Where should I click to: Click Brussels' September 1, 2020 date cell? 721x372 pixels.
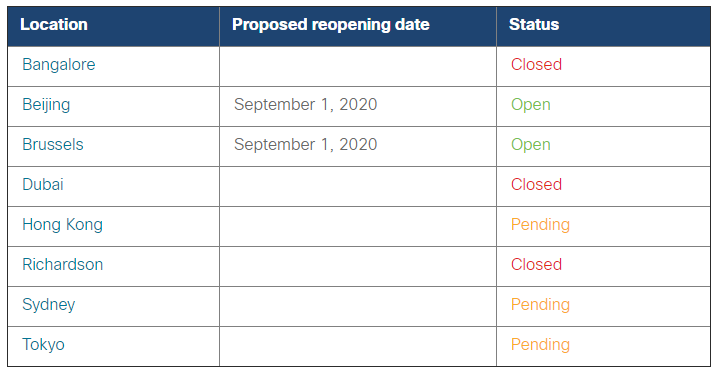click(x=305, y=144)
